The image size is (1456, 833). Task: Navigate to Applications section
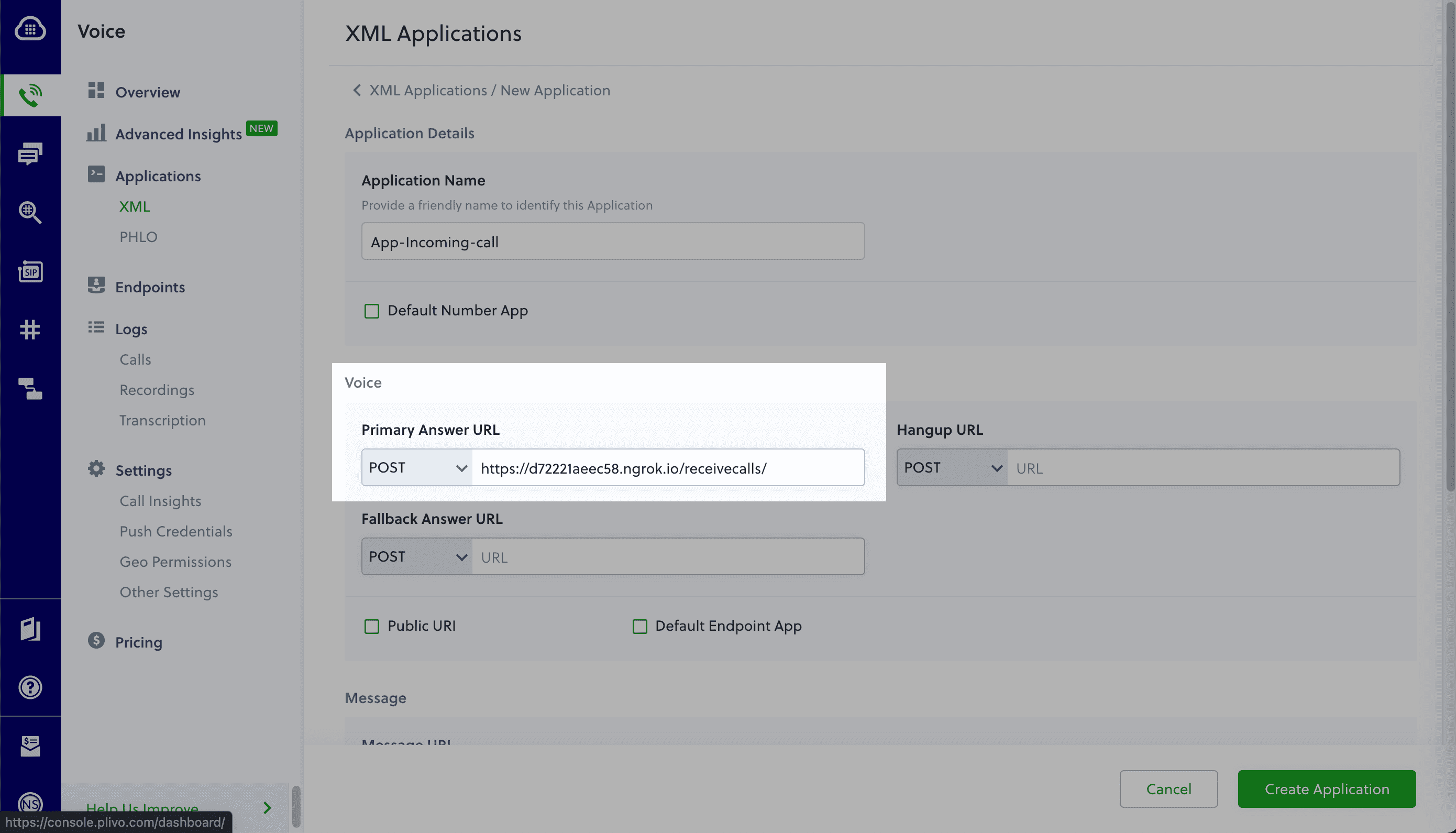pyautogui.click(x=157, y=175)
